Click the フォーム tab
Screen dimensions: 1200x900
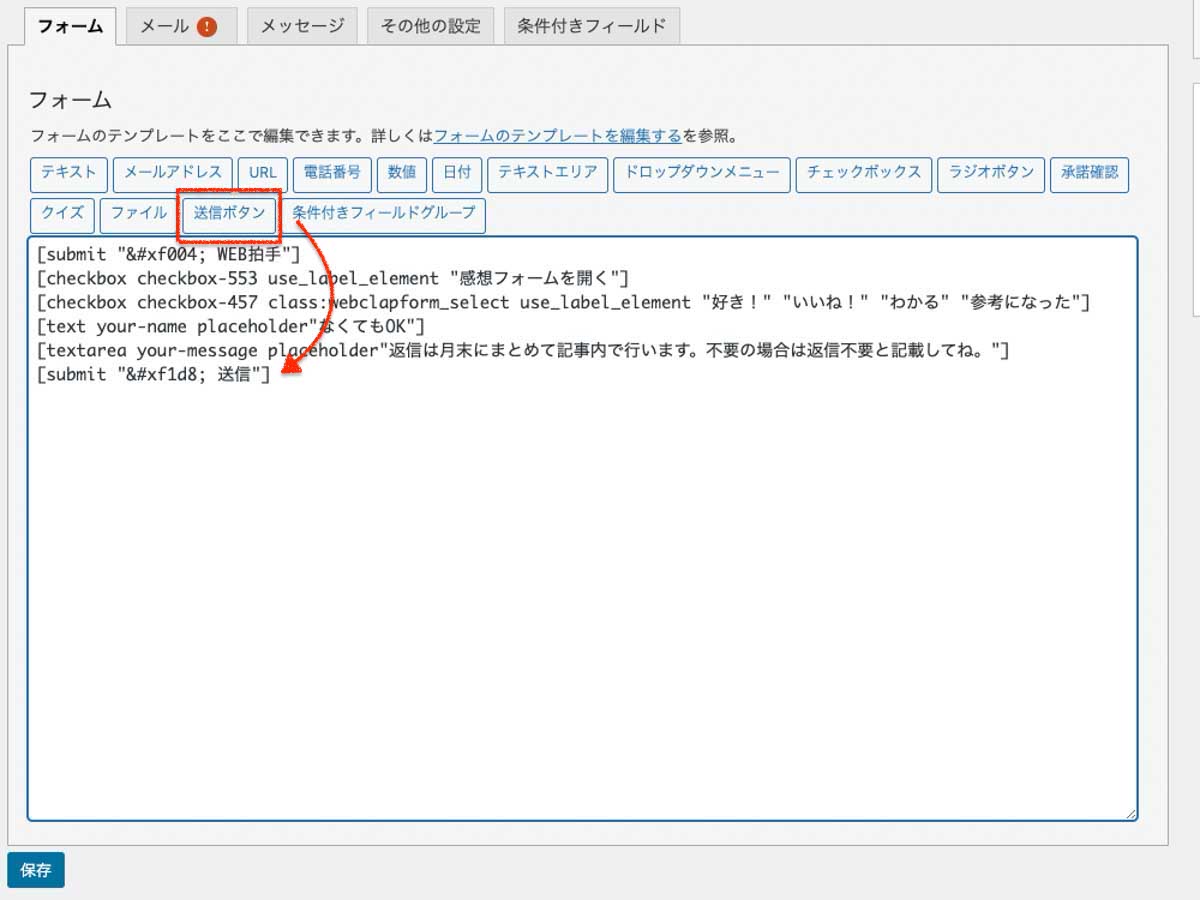(x=70, y=27)
